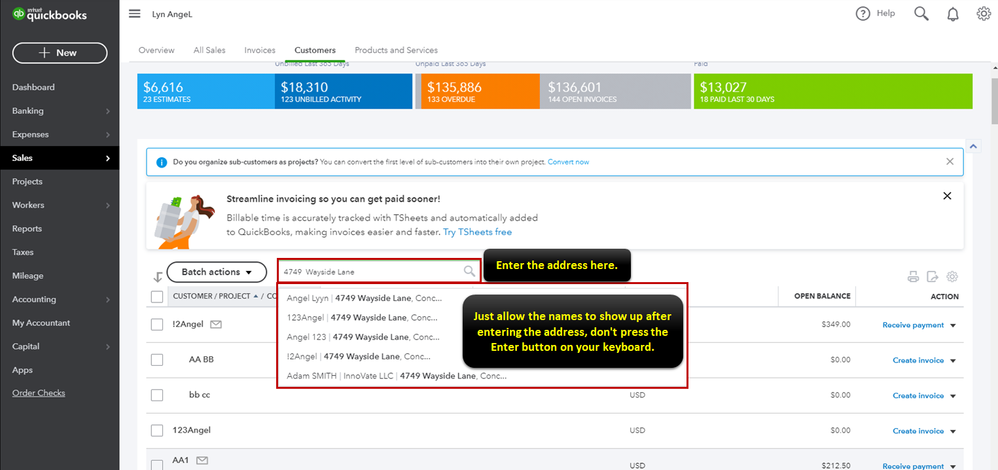Screen dimensions: 998x470
Task: Select the Customers tab
Action: coord(315,50)
